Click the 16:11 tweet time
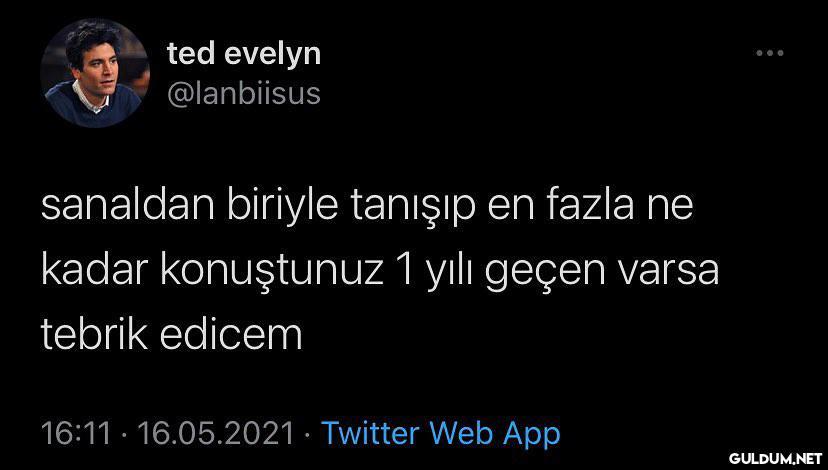 pyautogui.click(x=77, y=434)
